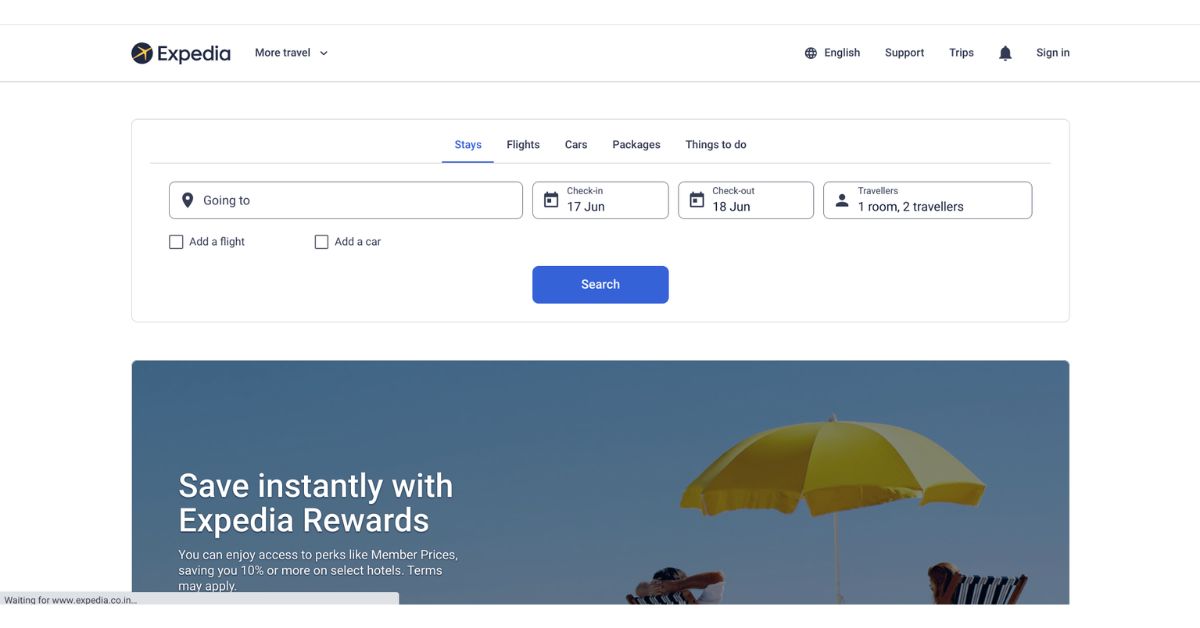This screenshot has width=1200, height=628.
Task: Tick the Add a car checkbox
Action: 321,242
